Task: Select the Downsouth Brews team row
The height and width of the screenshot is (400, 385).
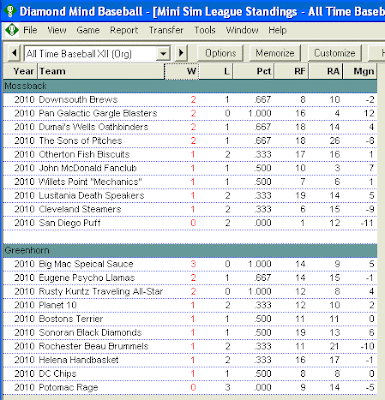Action: [190, 100]
